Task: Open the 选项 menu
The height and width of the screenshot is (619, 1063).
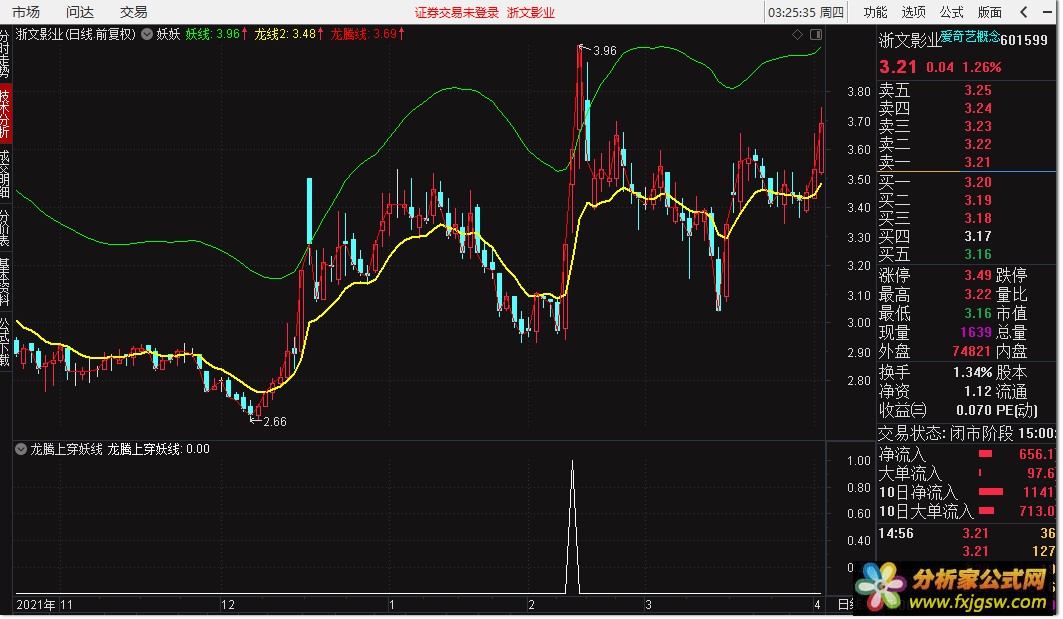Action: click(x=913, y=12)
